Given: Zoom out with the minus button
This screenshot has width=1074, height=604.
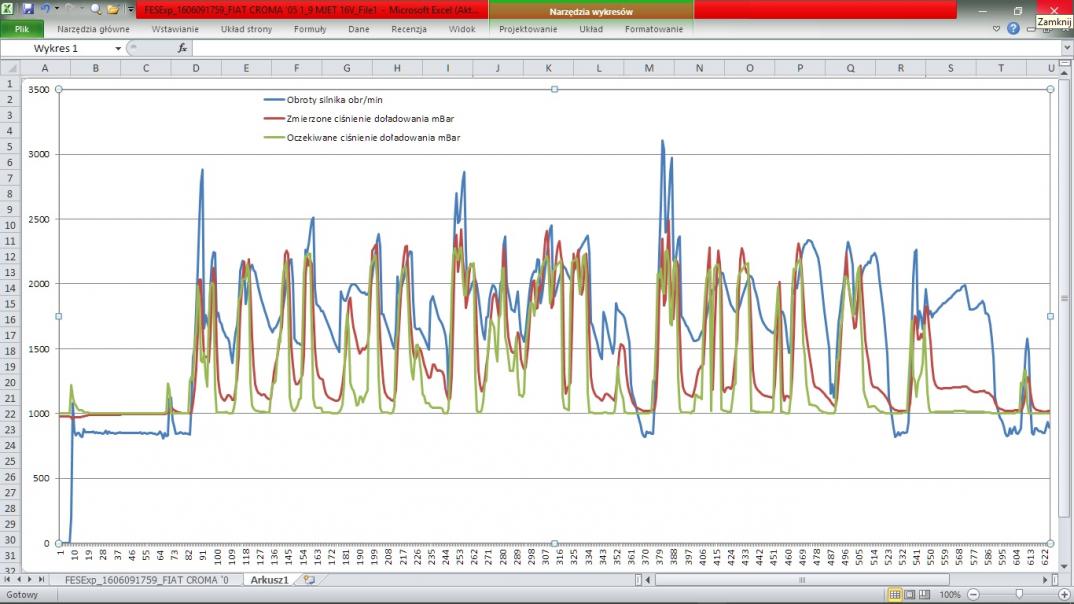Looking at the screenshot, I should pyautogui.click(x=973, y=594).
